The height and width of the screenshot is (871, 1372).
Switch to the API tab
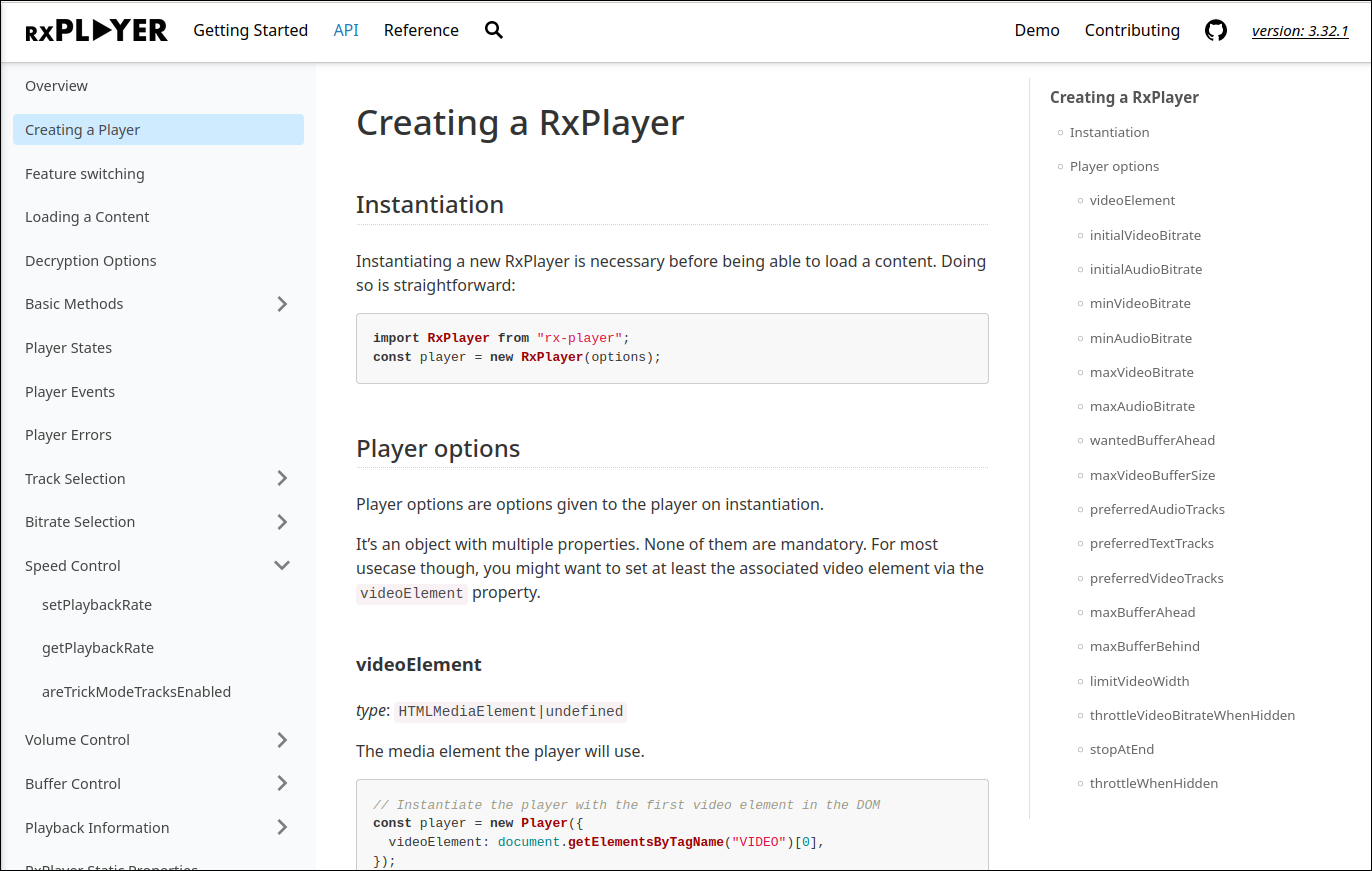pos(346,30)
